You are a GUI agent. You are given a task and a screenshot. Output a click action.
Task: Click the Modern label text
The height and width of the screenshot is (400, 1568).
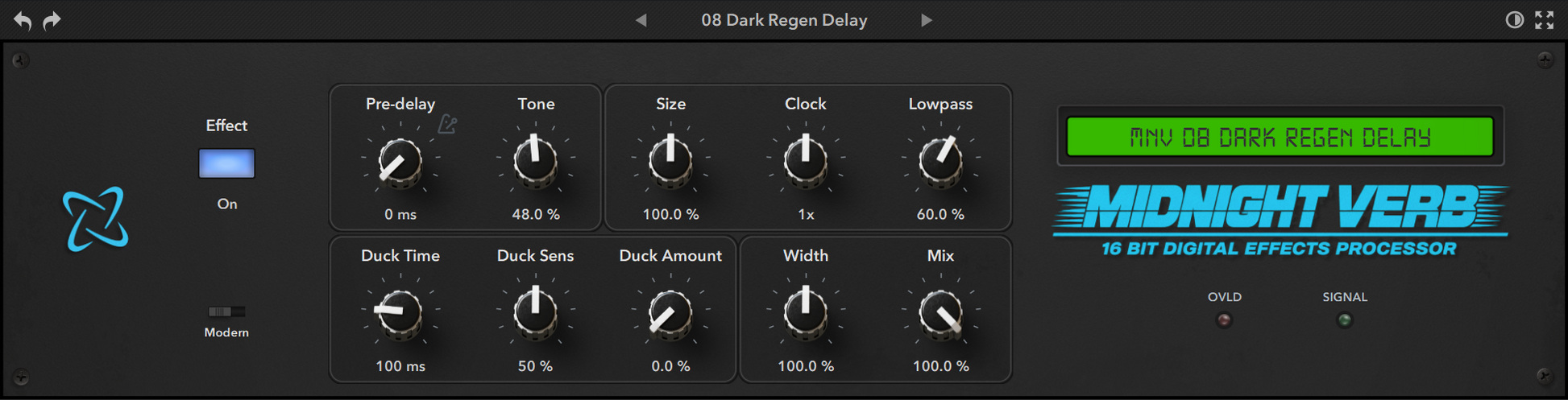(x=226, y=332)
